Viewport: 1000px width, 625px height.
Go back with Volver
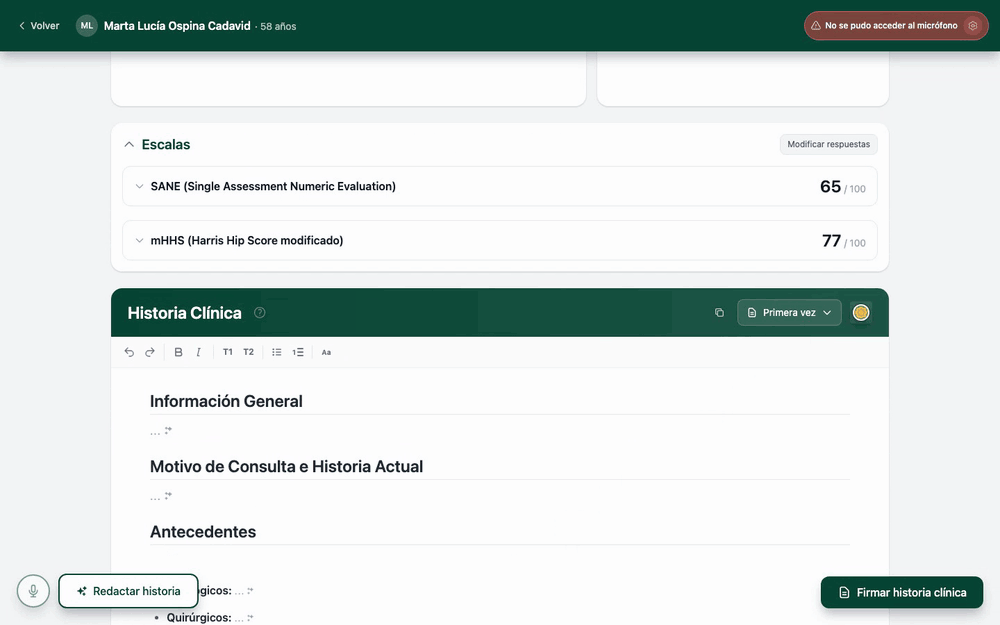[x=39, y=26]
